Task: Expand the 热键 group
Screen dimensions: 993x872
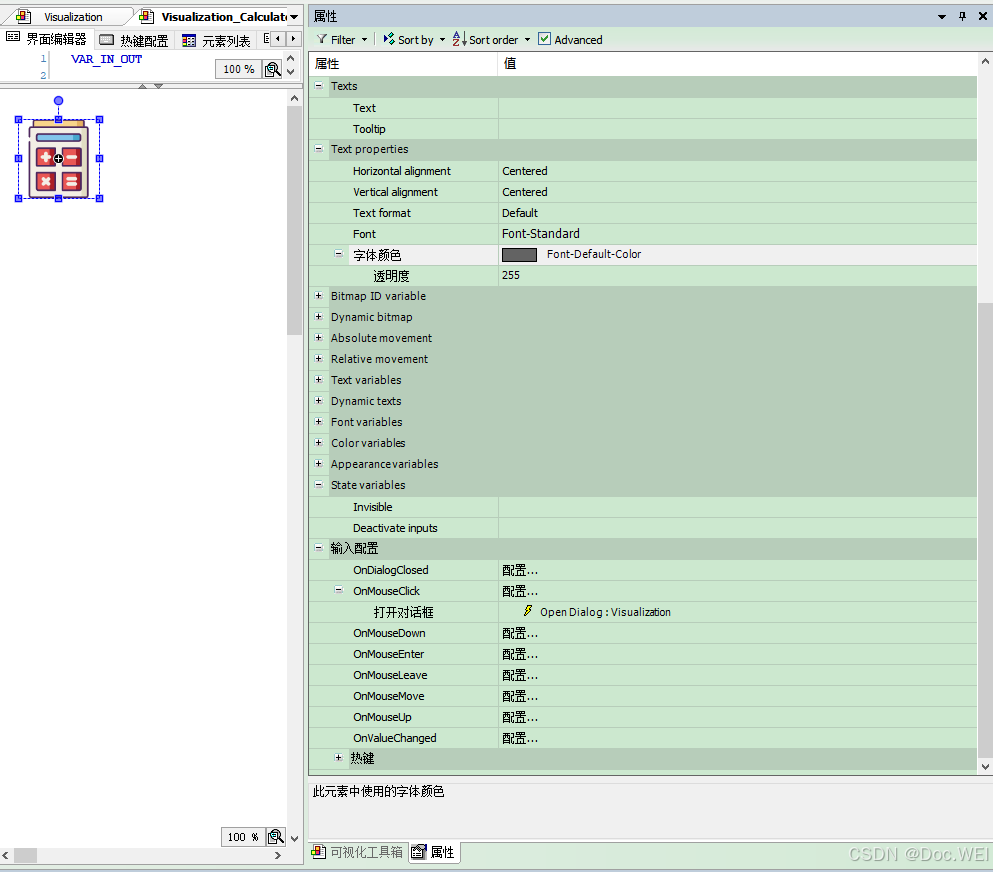Action: tap(339, 757)
